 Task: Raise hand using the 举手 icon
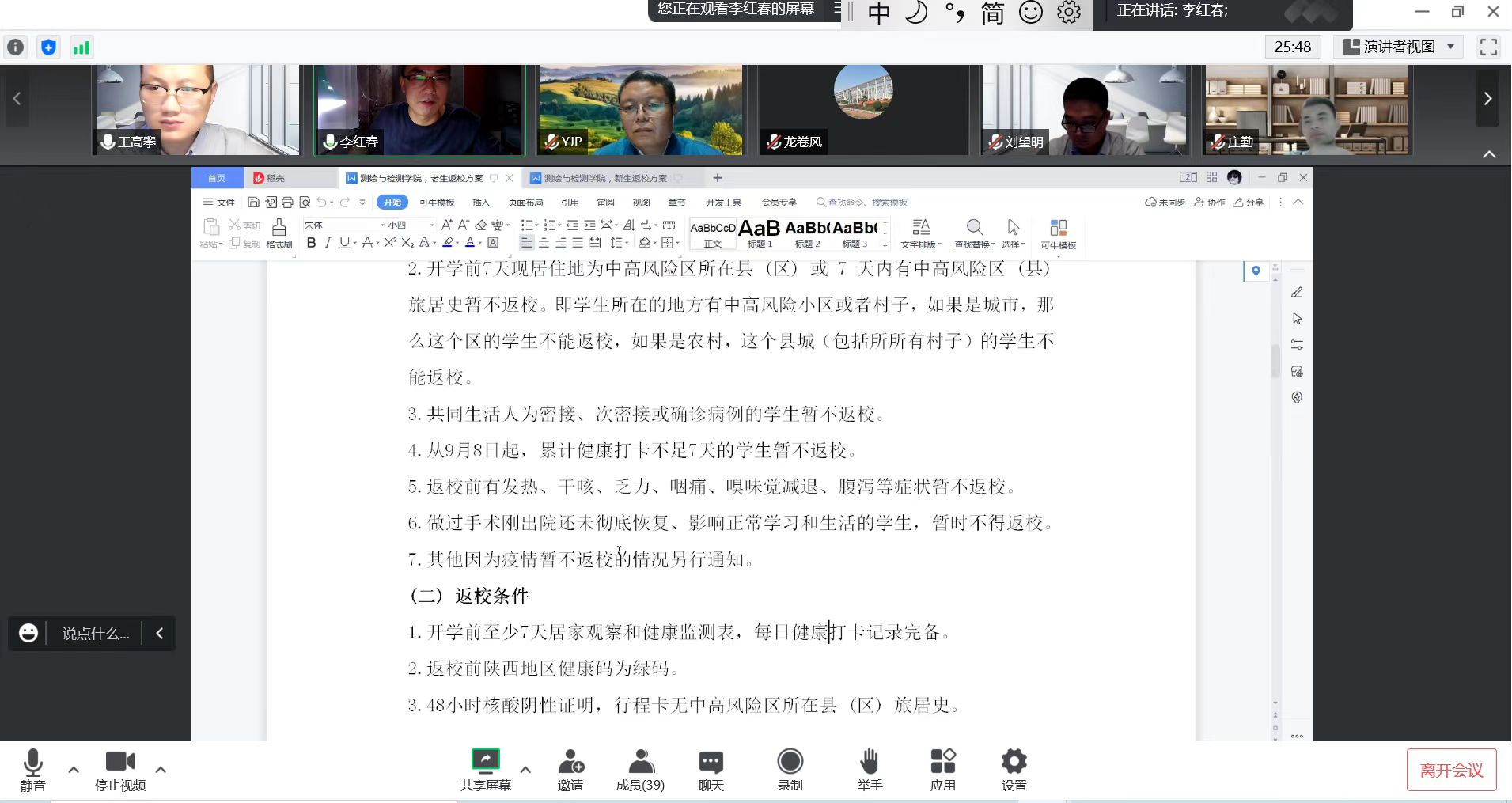[x=869, y=763]
